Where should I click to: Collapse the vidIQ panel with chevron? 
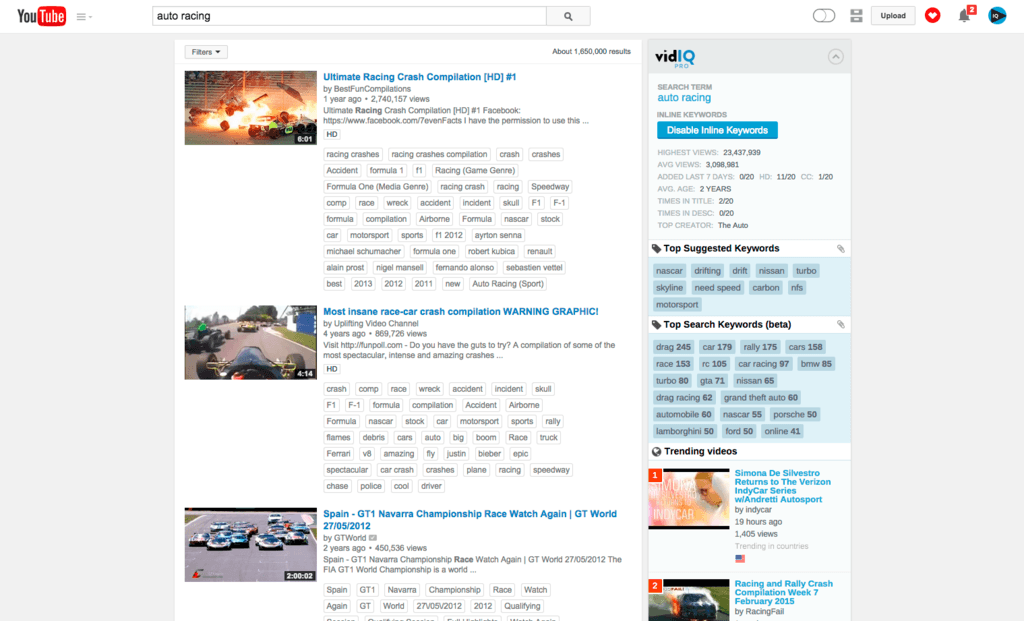[835, 57]
